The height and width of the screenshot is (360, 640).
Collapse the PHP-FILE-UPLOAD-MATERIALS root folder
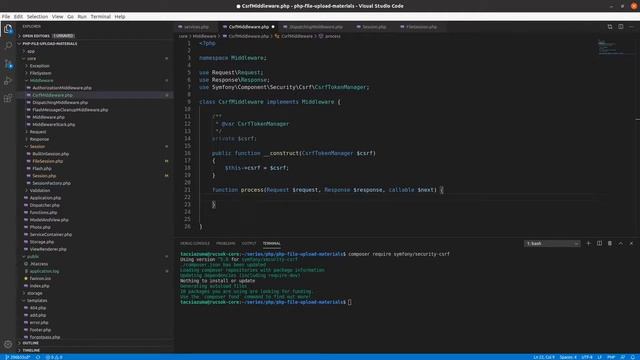click(49, 44)
